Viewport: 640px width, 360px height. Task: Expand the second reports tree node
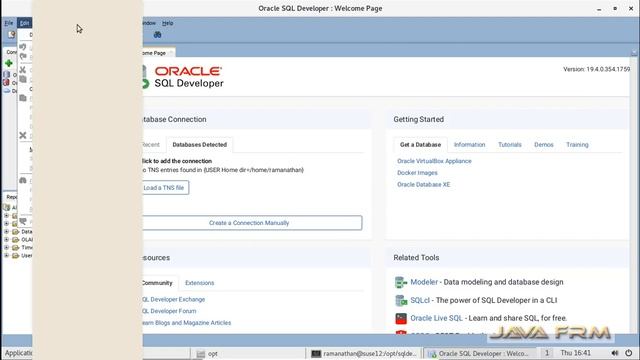click(6, 224)
